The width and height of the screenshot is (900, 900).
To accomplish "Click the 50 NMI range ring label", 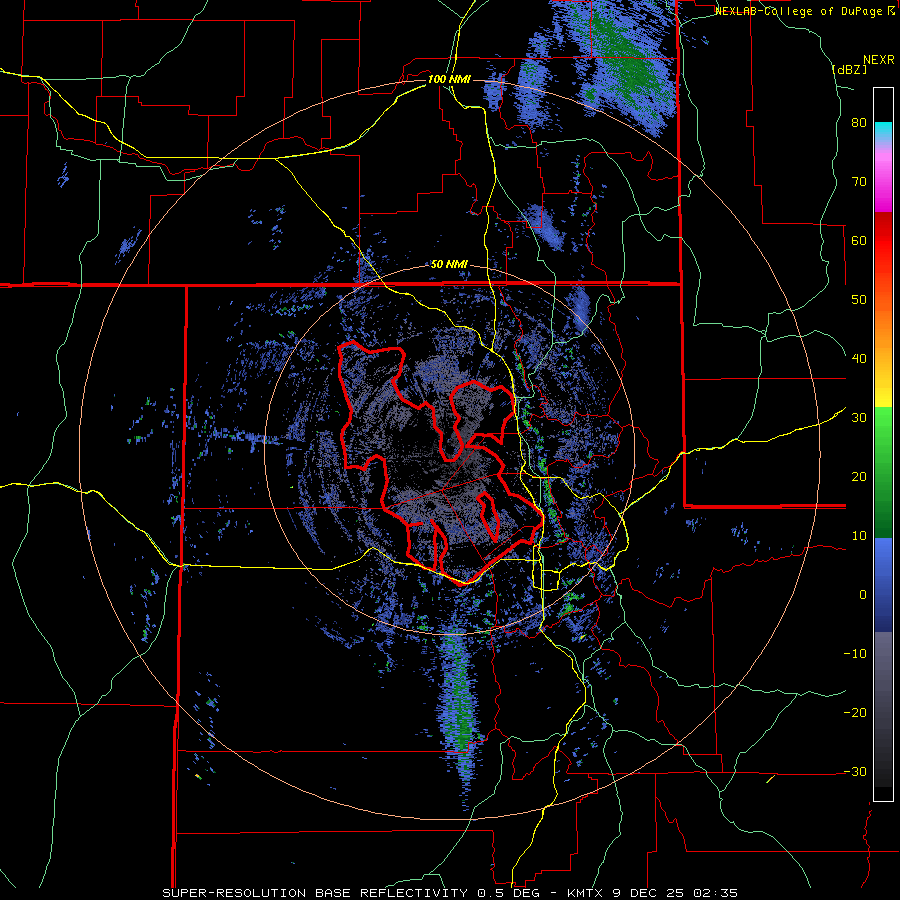I will [449, 265].
